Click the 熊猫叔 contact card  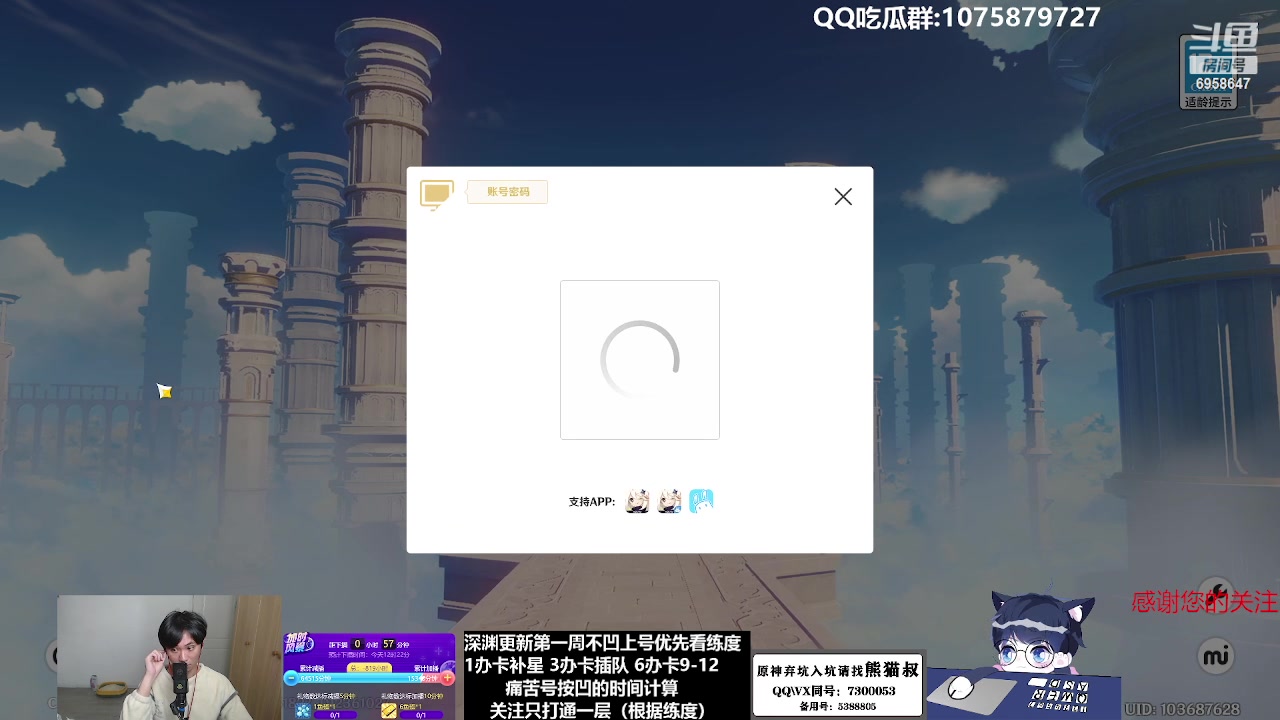click(837, 685)
